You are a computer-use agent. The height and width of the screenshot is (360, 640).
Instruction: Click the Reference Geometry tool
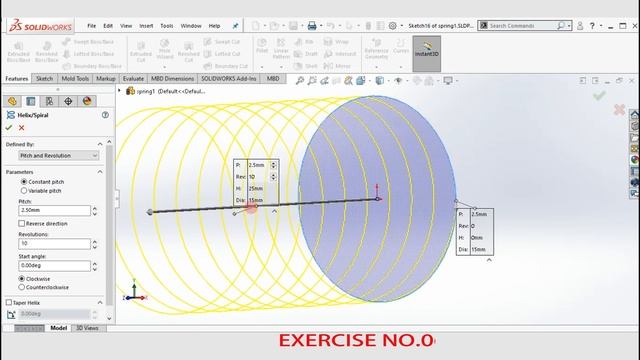pyautogui.click(x=376, y=49)
